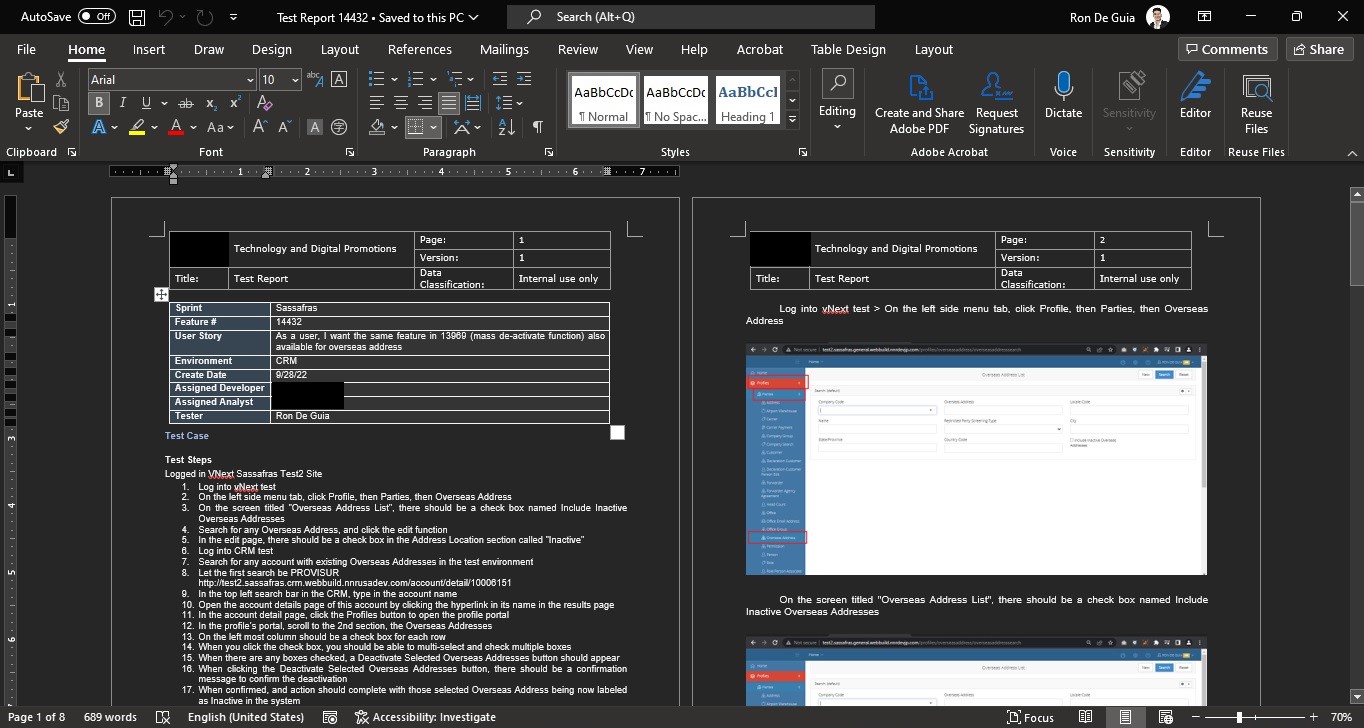Open the Insert ribbon tab
Image resolution: width=1364 pixels, height=728 pixels.
(149, 49)
